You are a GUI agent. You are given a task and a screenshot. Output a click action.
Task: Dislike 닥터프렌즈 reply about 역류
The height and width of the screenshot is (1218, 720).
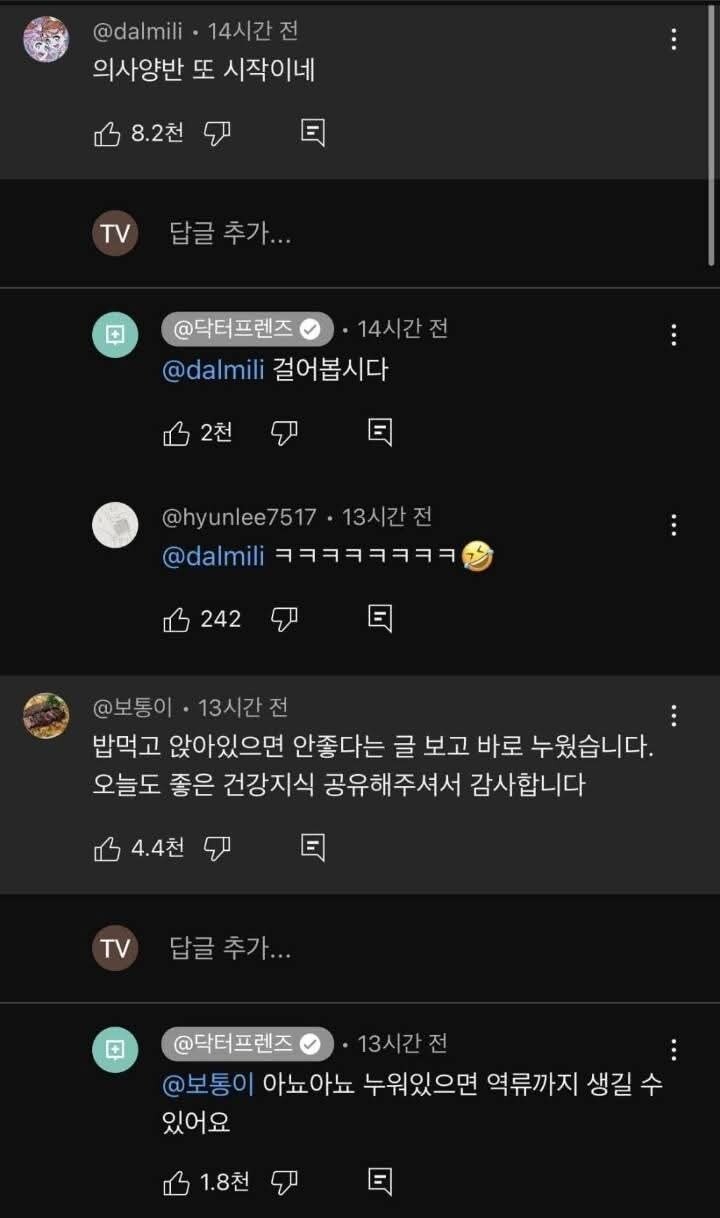(285, 1181)
